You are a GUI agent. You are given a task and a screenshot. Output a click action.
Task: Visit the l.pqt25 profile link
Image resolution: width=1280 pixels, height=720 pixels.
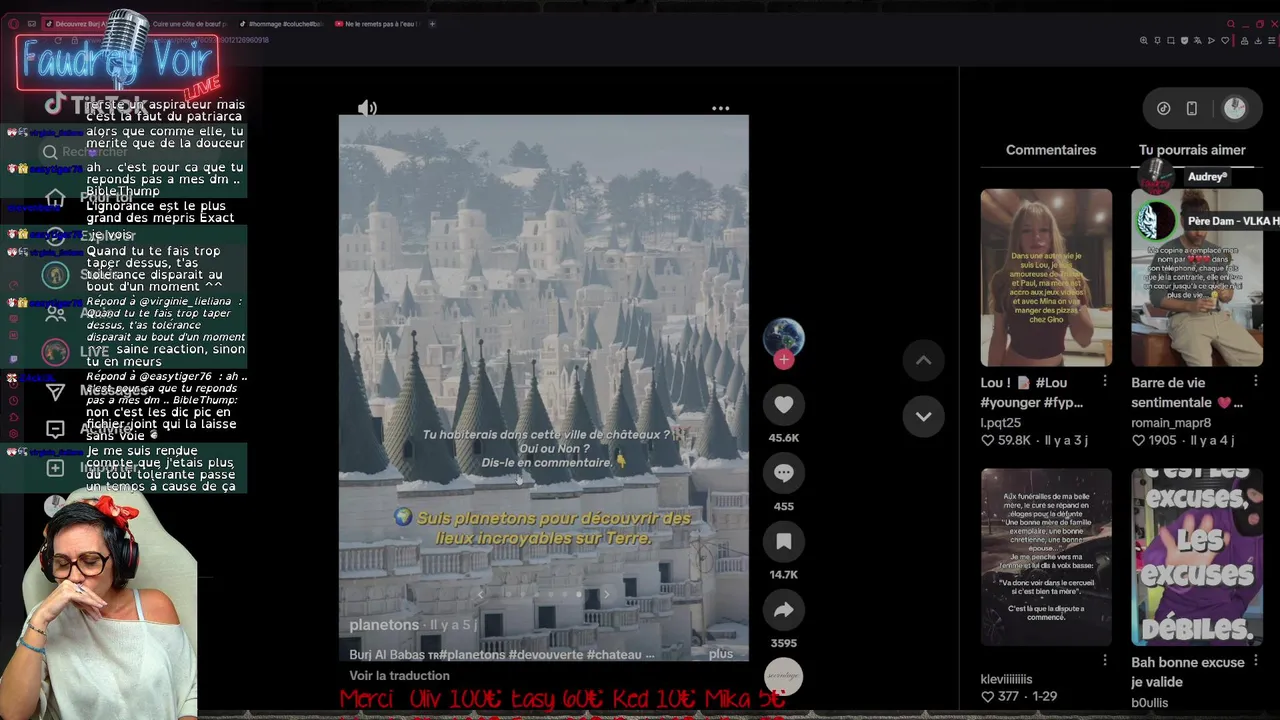click(1001, 423)
